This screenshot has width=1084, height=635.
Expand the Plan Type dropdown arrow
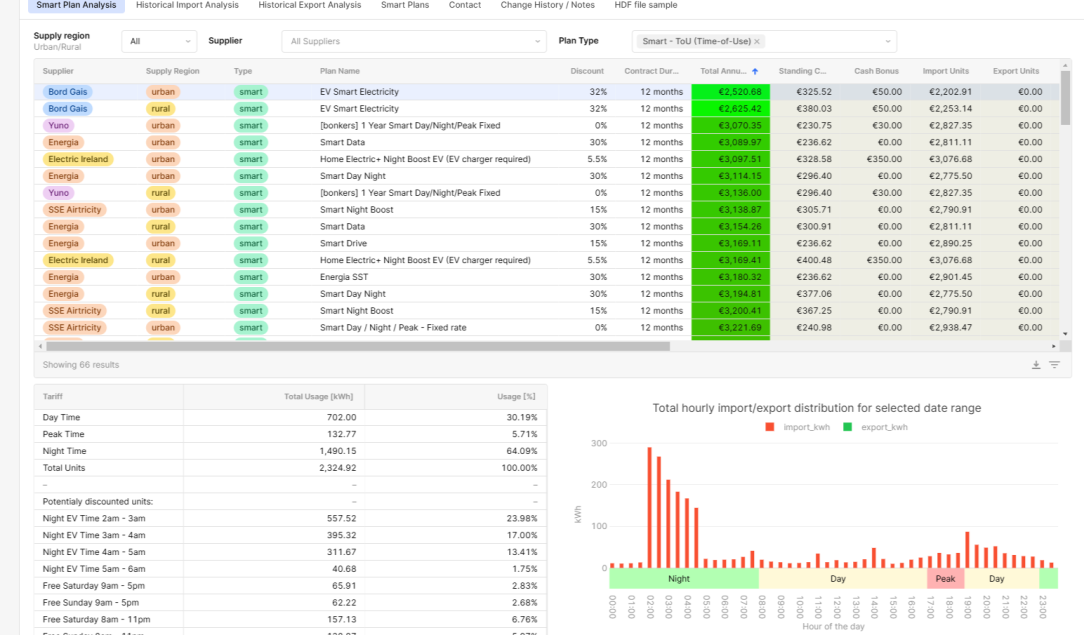coord(887,41)
